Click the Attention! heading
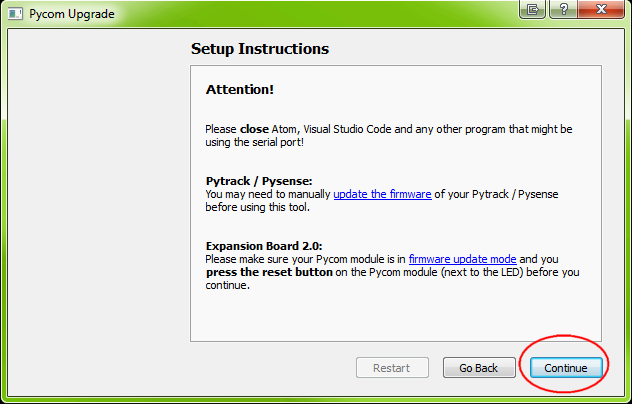Image resolution: width=632 pixels, height=404 pixels. (240, 89)
